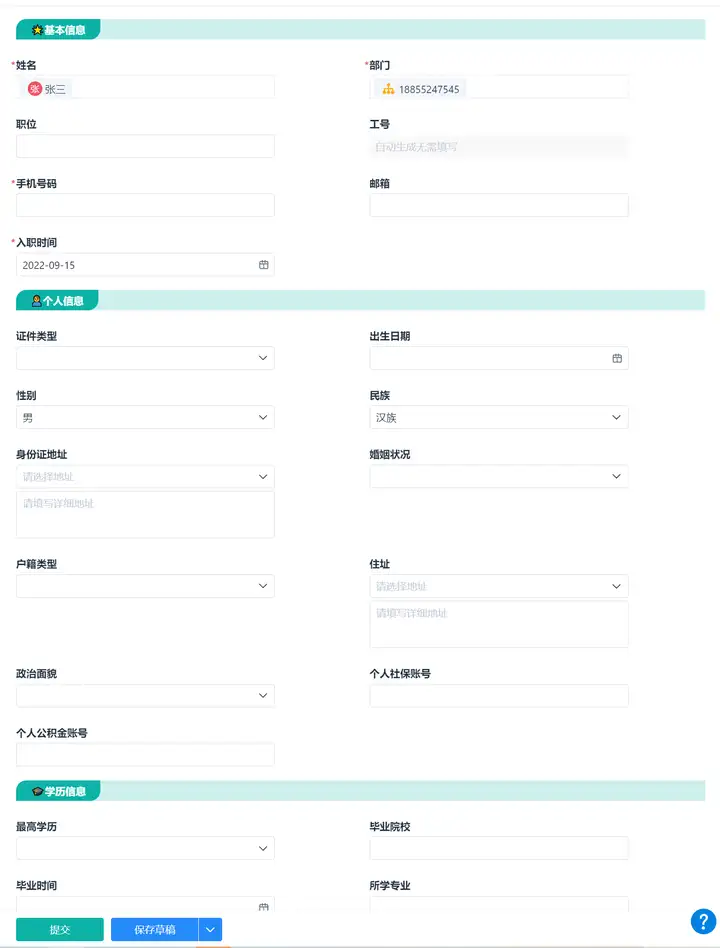Screen dimensions: 720x948
Task: Click the 学历信息 section title
Action: 65,791
